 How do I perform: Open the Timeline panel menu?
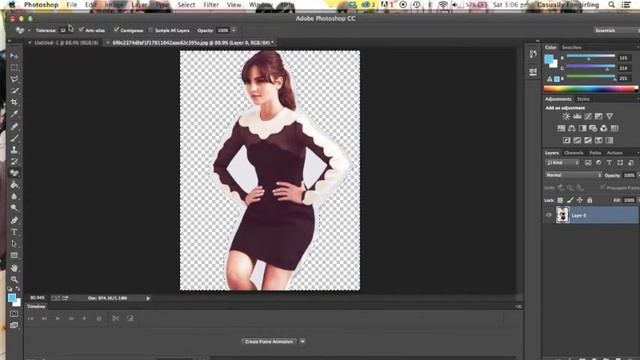pyautogui.click(x=518, y=307)
